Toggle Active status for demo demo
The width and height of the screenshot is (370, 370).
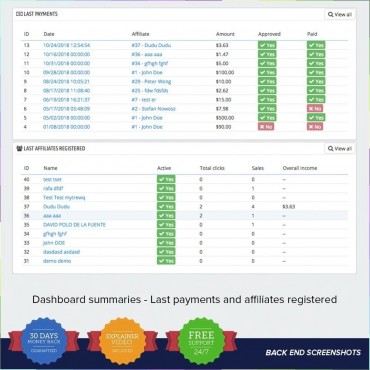166,261
